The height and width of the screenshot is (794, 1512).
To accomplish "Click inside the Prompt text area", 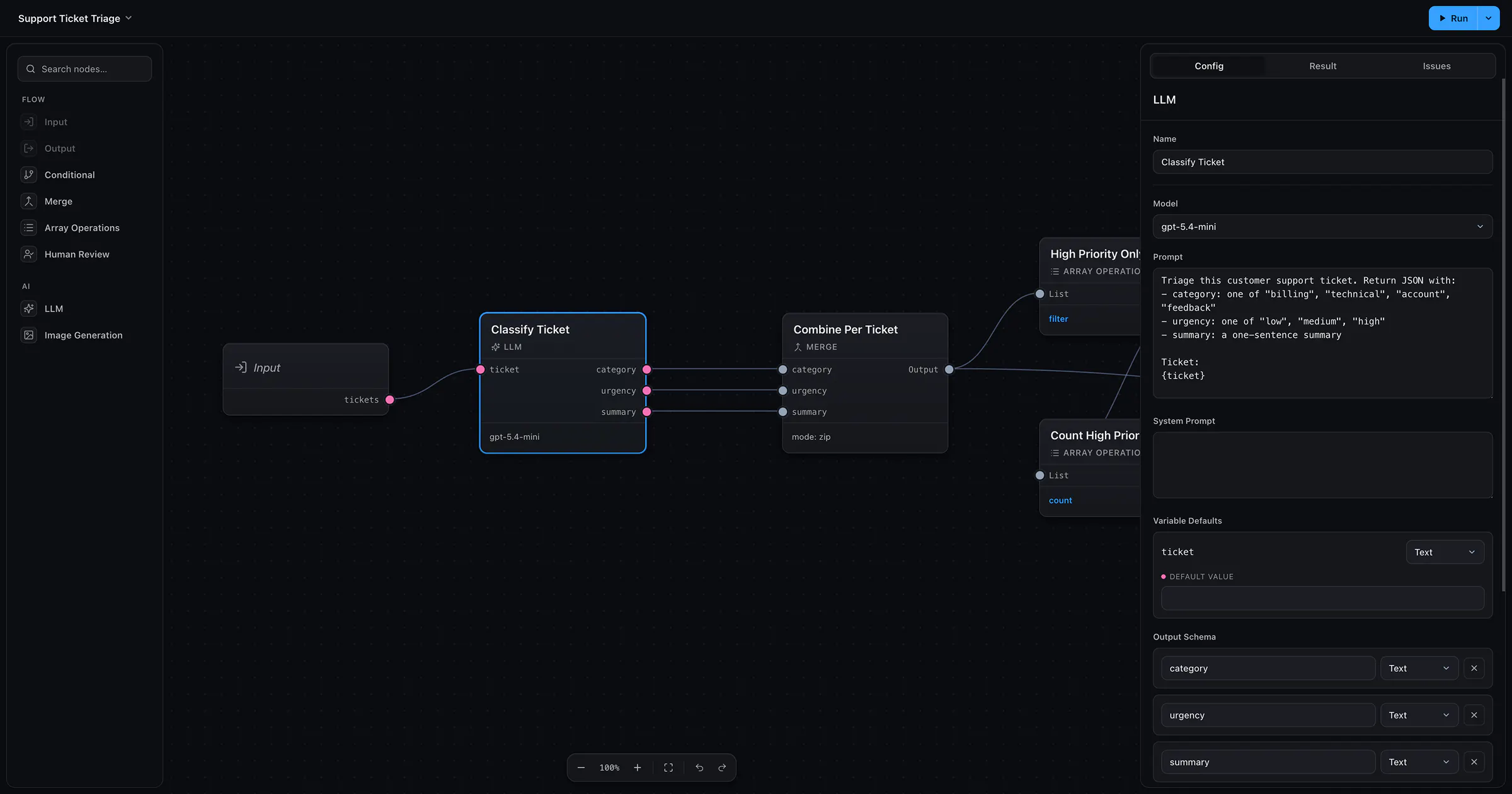I will tap(1322, 333).
